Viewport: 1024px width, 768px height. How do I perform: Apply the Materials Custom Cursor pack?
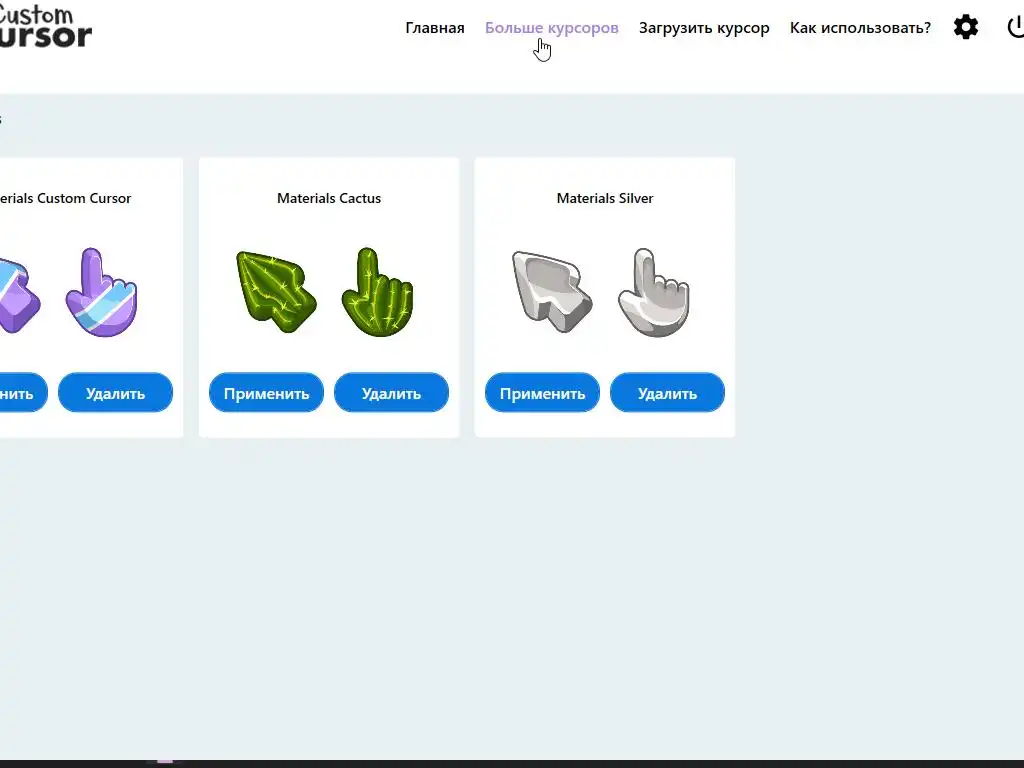[x=24, y=392]
